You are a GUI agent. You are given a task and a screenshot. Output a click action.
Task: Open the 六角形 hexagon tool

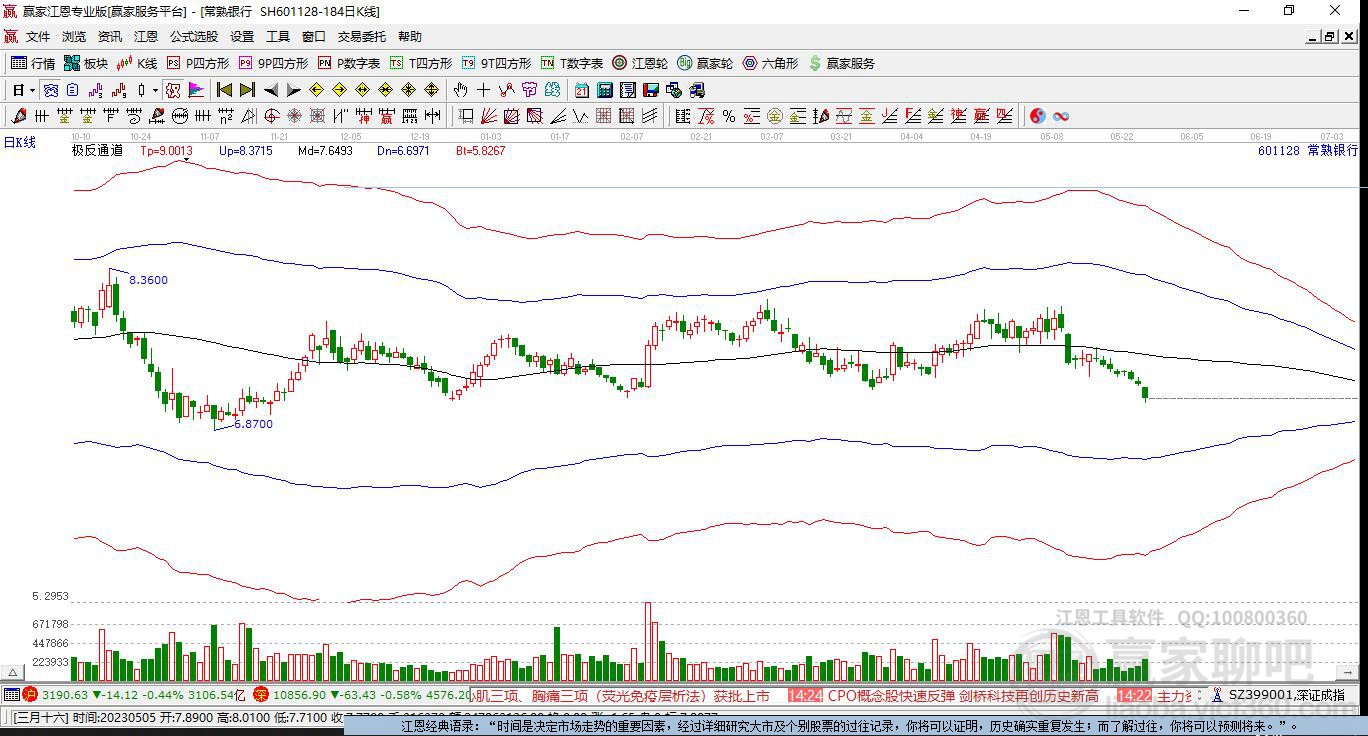click(770, 63)
